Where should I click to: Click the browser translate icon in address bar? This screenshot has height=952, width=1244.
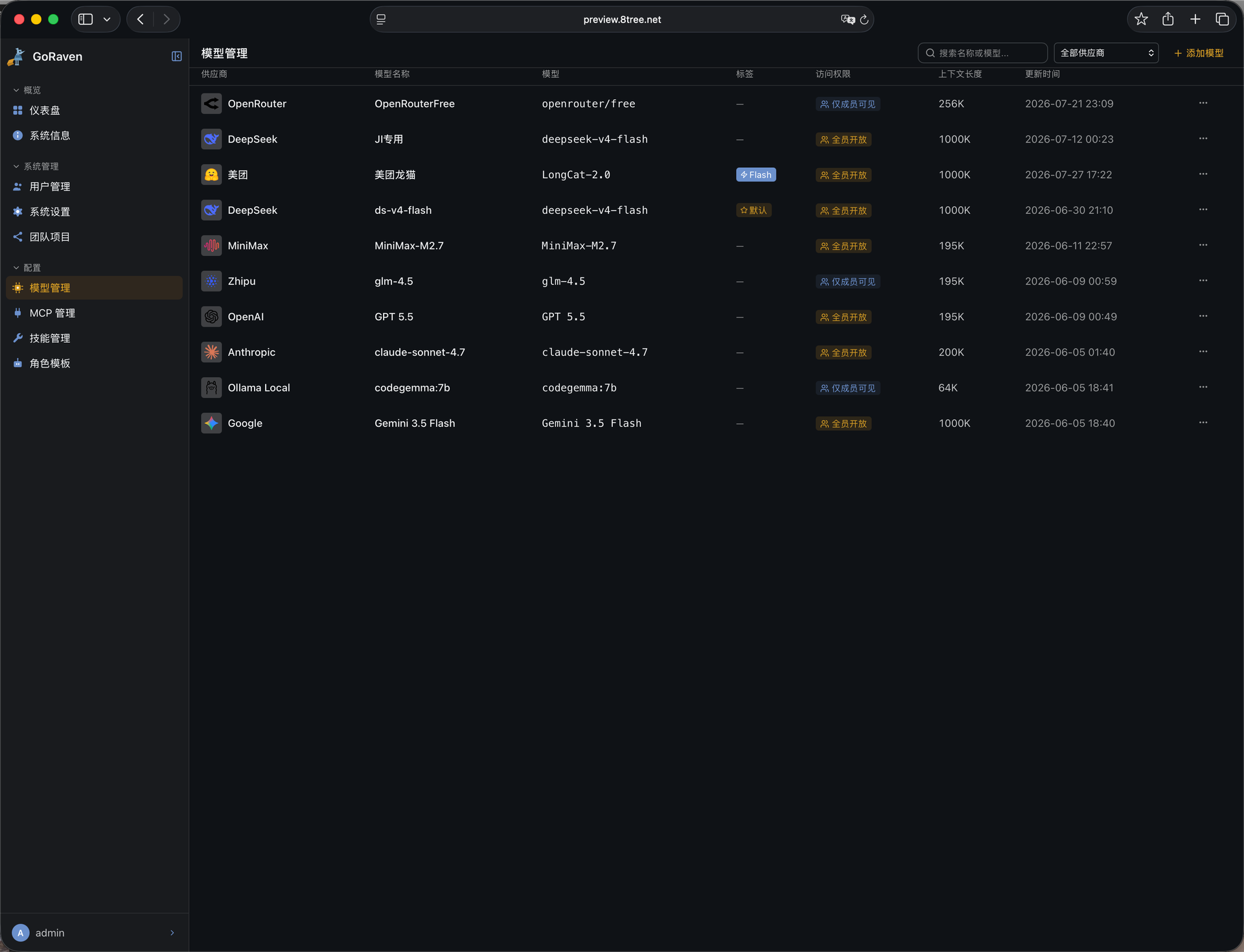pyautogui.click(x=847, y=19)
